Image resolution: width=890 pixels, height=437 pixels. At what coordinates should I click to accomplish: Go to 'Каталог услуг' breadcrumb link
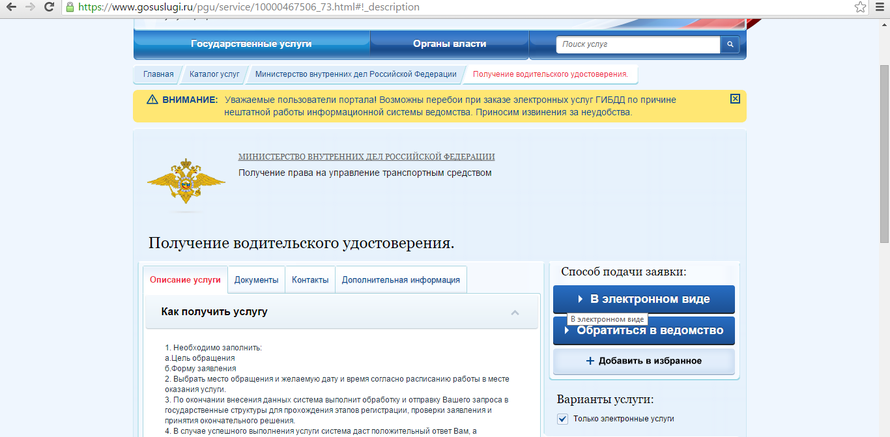pos(214,74)
